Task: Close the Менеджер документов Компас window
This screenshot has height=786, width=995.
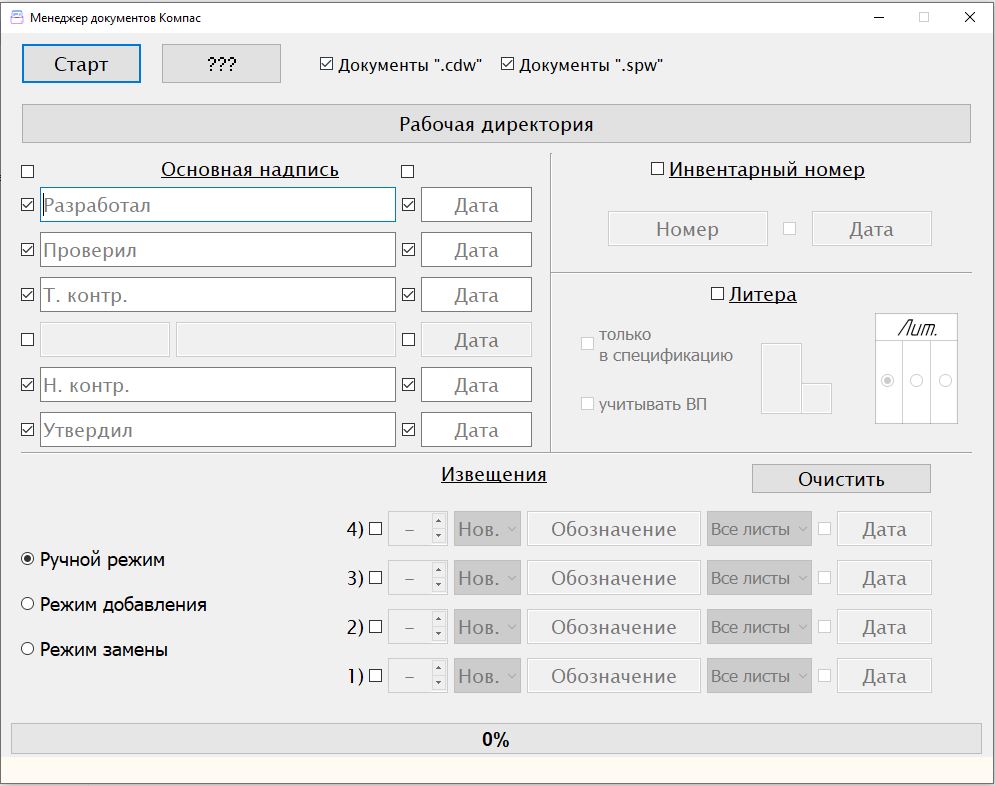Action: 970,17
